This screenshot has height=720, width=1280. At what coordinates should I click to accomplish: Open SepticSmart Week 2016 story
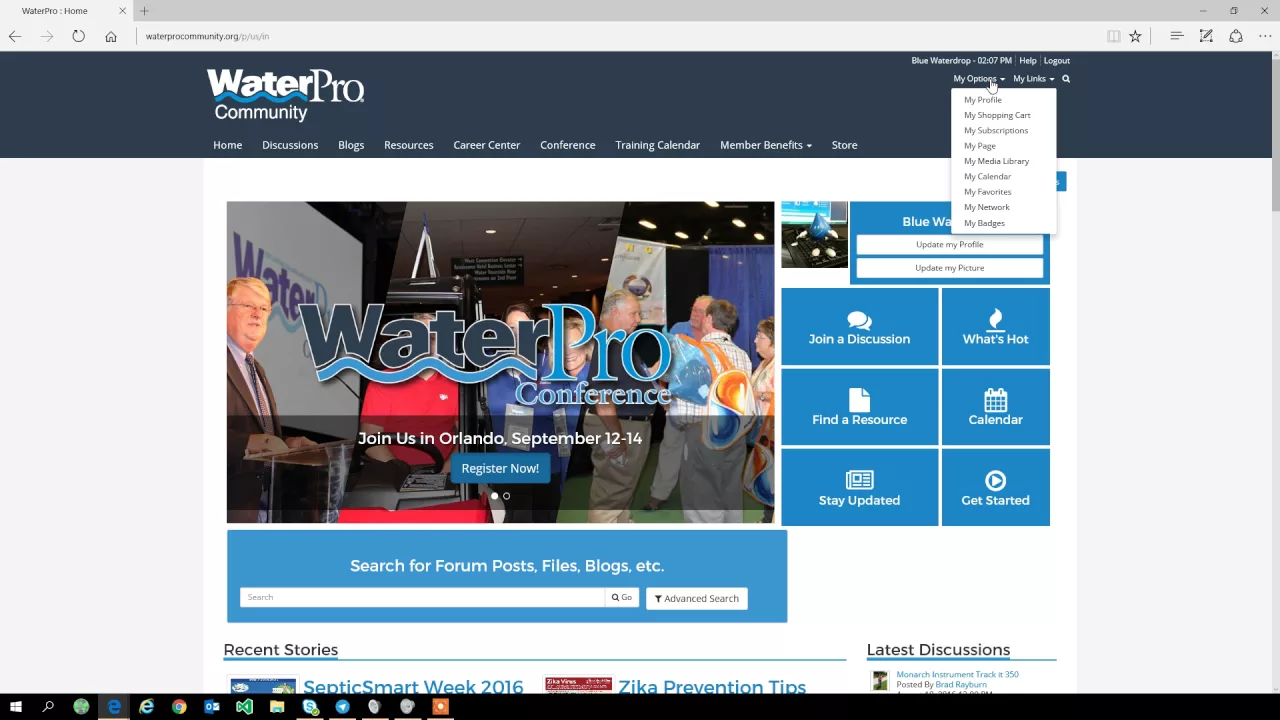413,687
